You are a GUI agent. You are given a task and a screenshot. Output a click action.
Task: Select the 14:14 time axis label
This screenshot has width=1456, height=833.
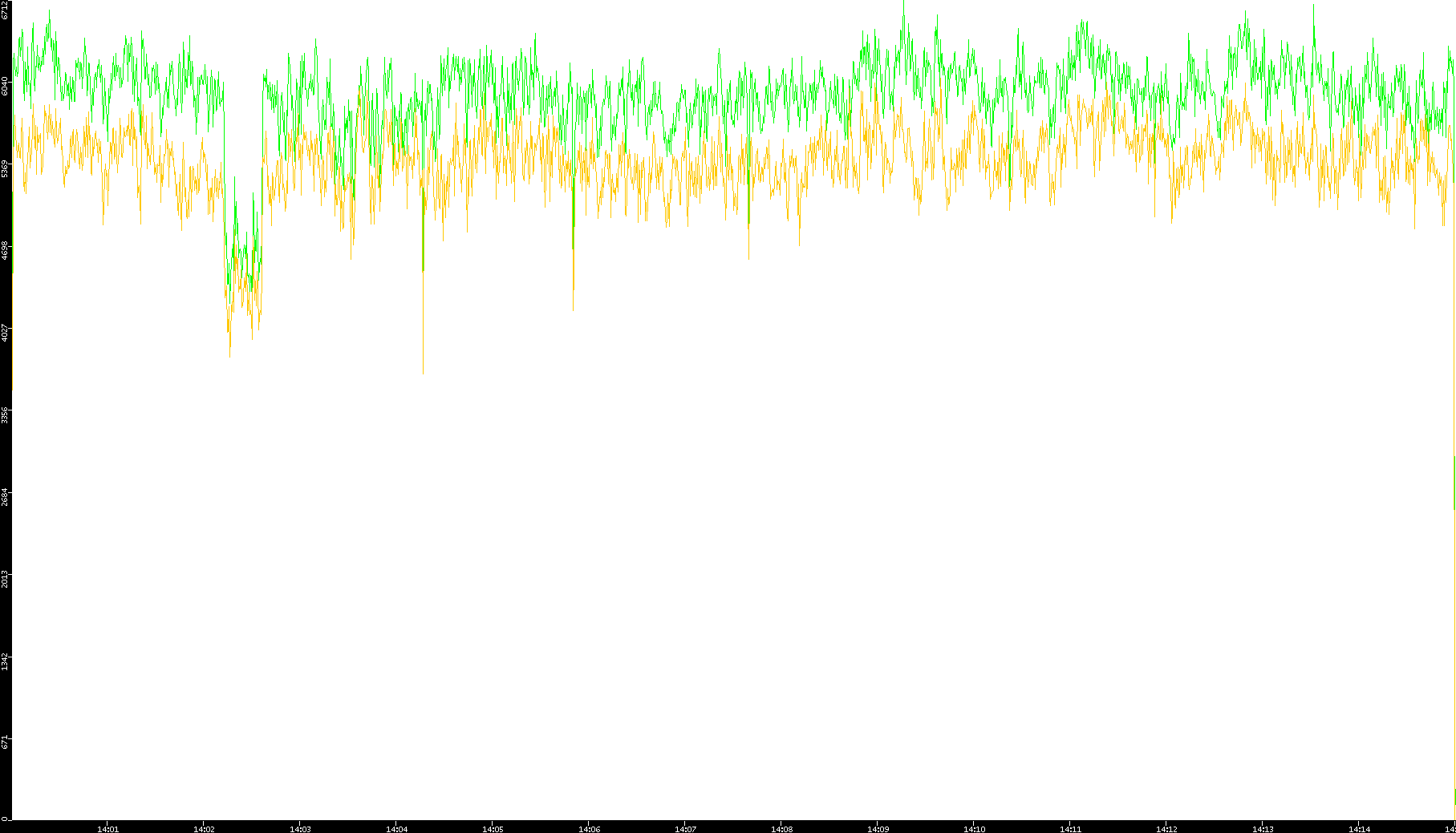point(1359,828)
